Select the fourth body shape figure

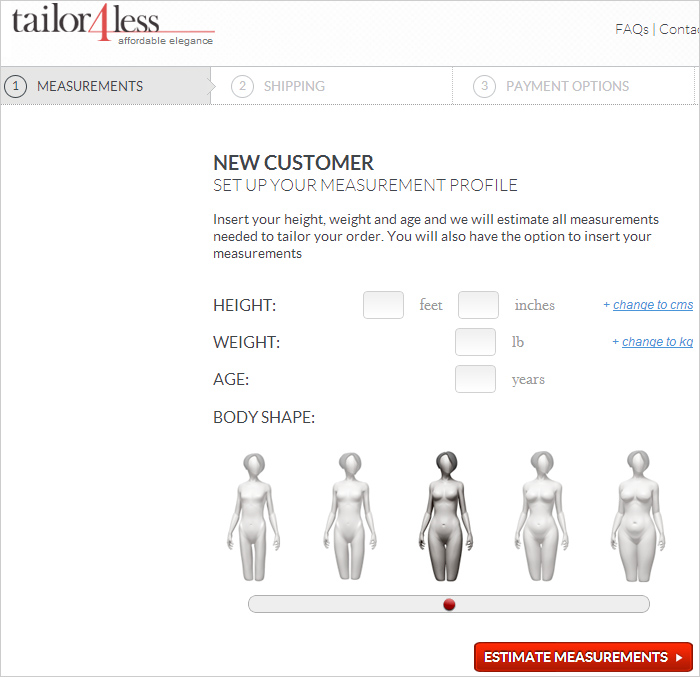pyautogui.click(x=542, y=516)
